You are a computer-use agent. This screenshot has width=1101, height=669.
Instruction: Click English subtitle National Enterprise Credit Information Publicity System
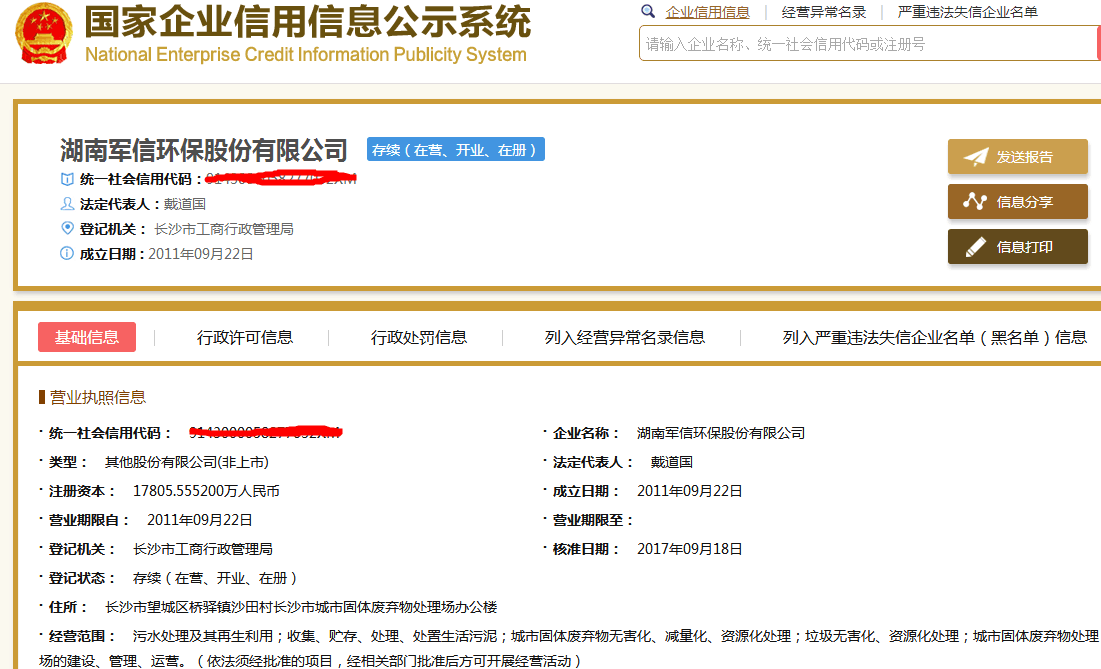(x=305, y=54)
